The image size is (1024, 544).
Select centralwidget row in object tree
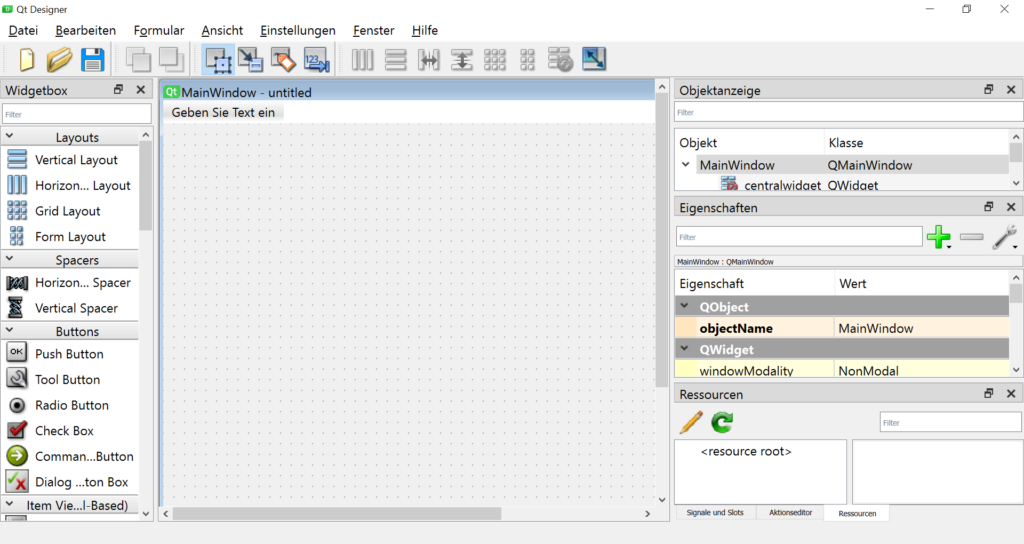(842, 185)
